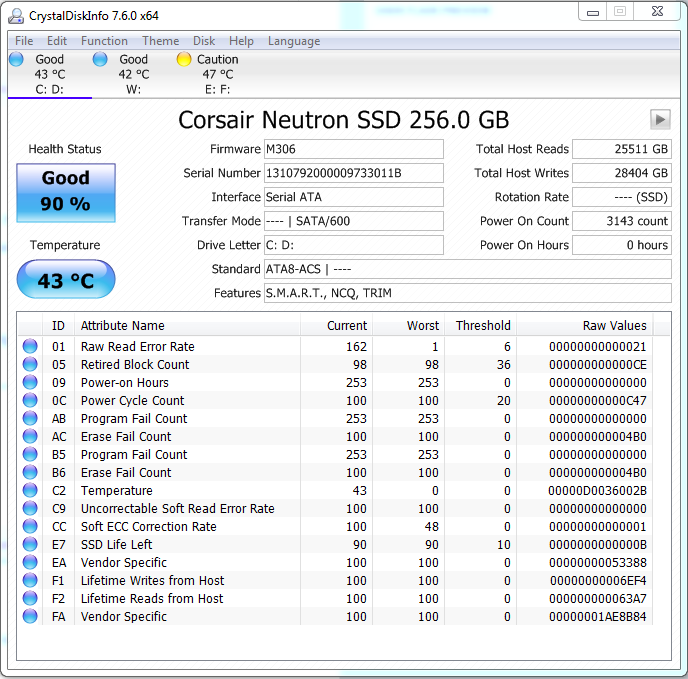The image size is (688, 679).
Task: Click the next disk arrow button
Action: [659, 119]
